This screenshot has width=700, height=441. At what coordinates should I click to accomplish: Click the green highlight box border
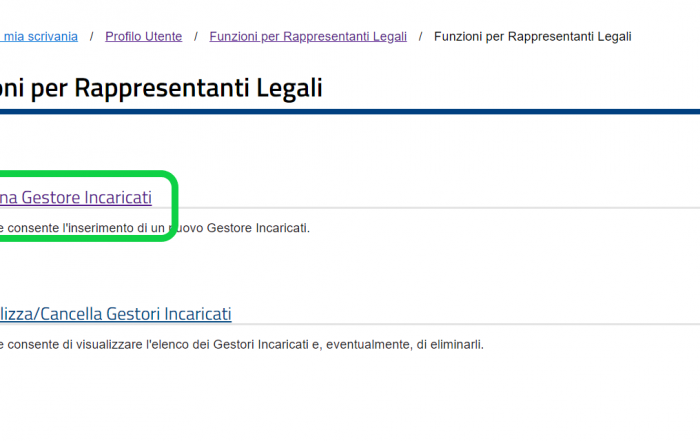click(175, 206)
